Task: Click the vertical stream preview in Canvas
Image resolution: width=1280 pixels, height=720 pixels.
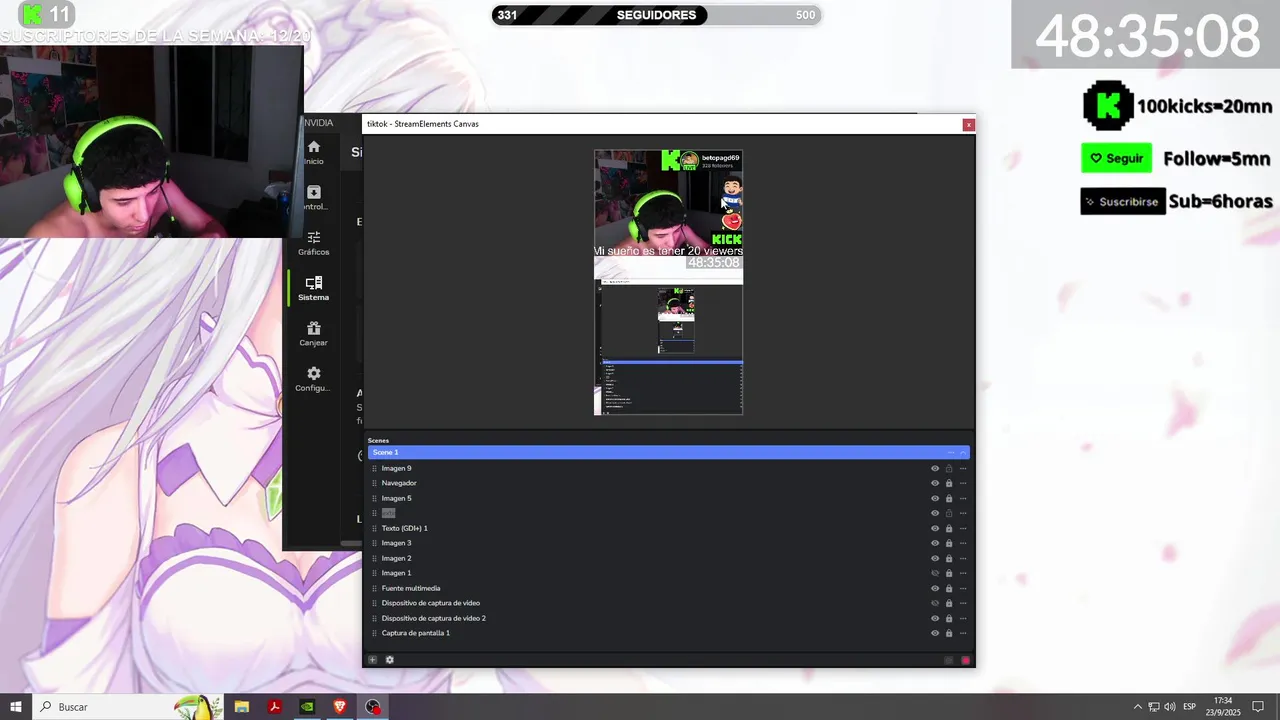Action: pyautogui.click(x=668, y=282)
